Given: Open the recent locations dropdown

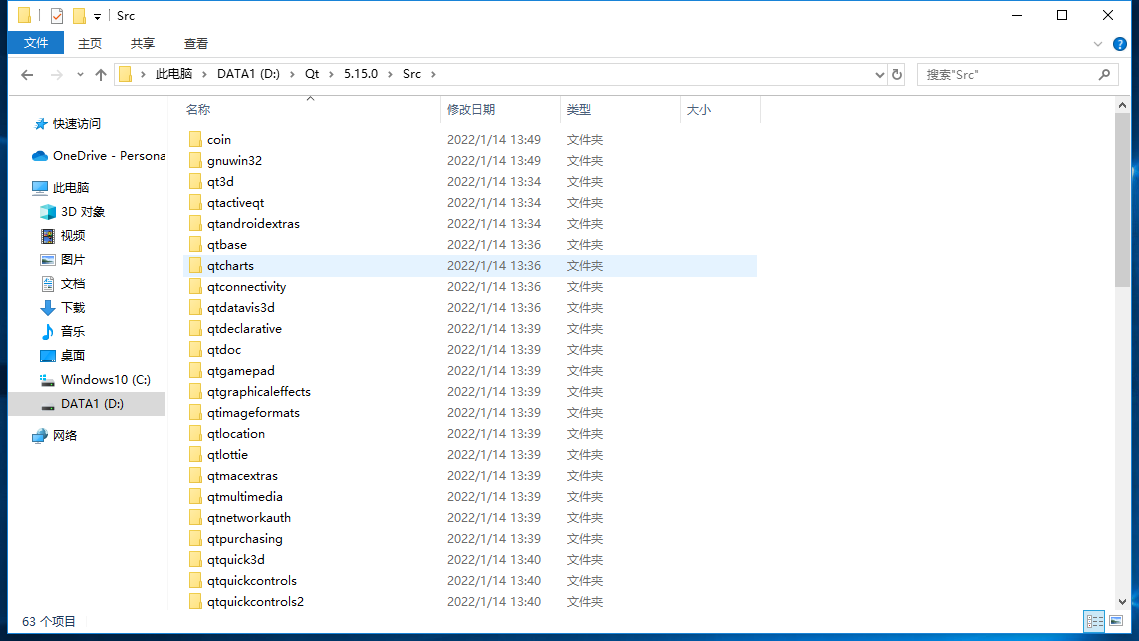Looking at the screenshot, I should coord(80,74).
